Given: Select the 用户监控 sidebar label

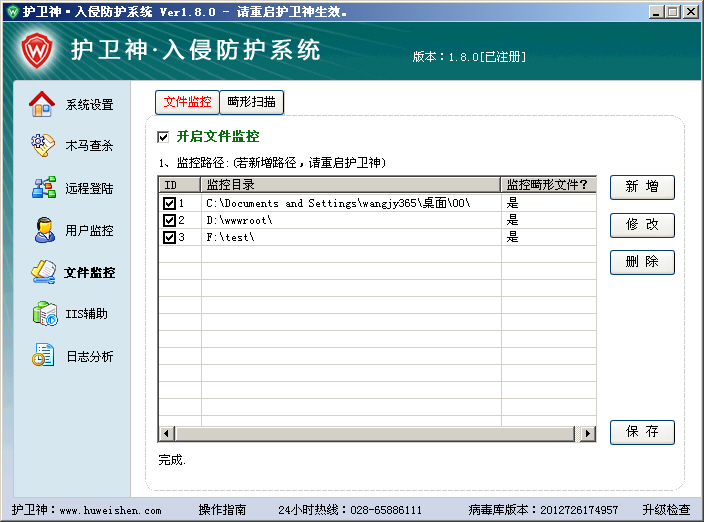Looking at the screenshot, I should 89,230.
